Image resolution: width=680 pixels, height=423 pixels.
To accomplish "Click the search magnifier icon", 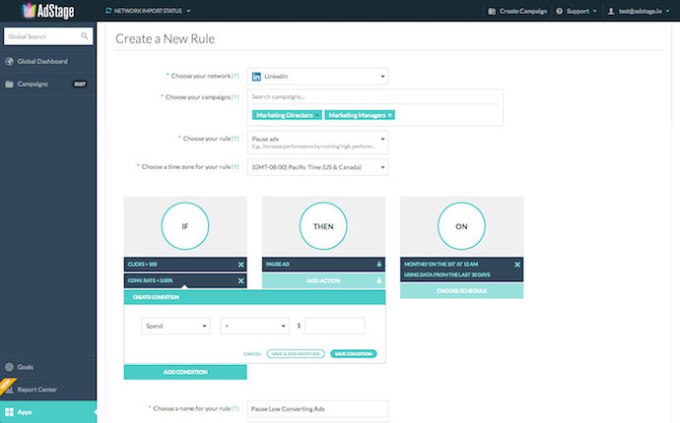I will click(84, 36).
